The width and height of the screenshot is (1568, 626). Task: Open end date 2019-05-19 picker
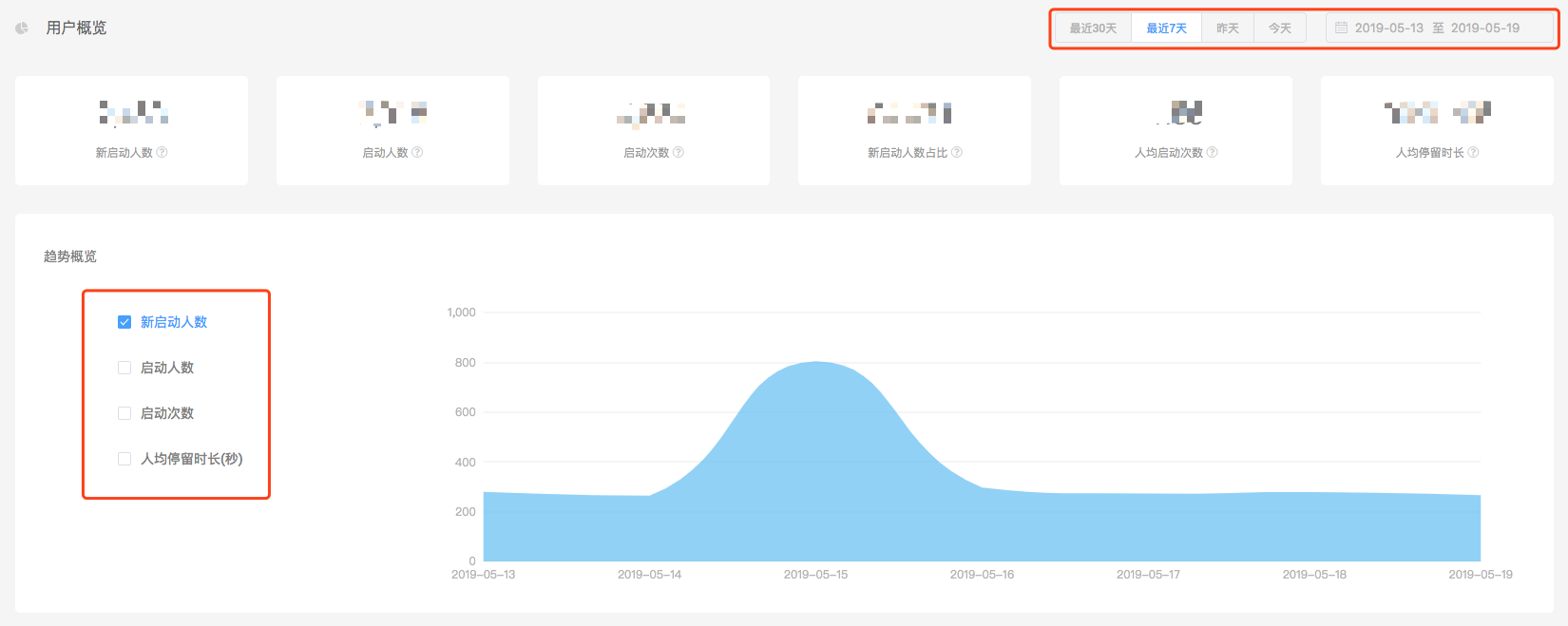[1484, 28]
